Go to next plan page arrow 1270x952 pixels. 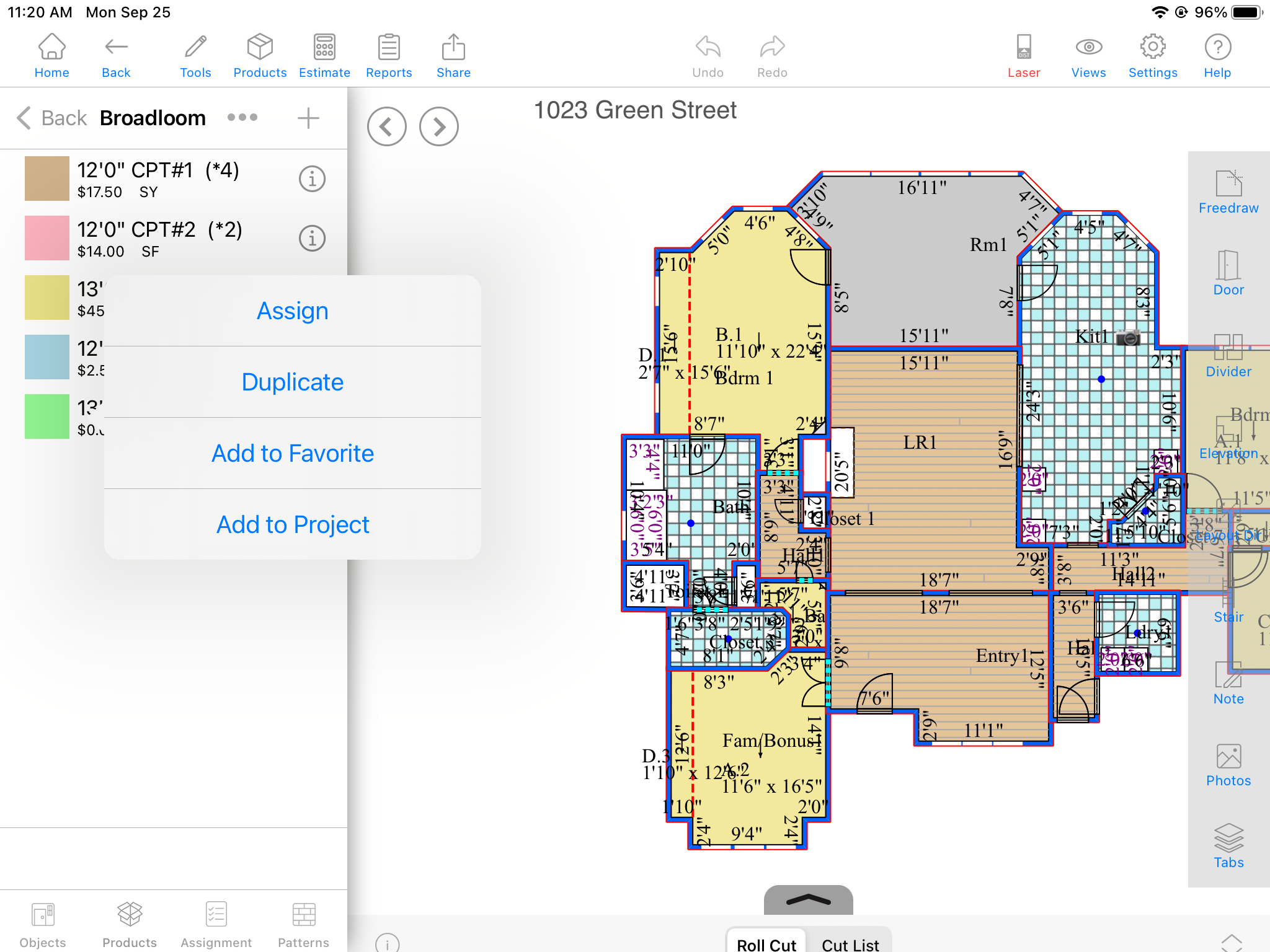438,127
